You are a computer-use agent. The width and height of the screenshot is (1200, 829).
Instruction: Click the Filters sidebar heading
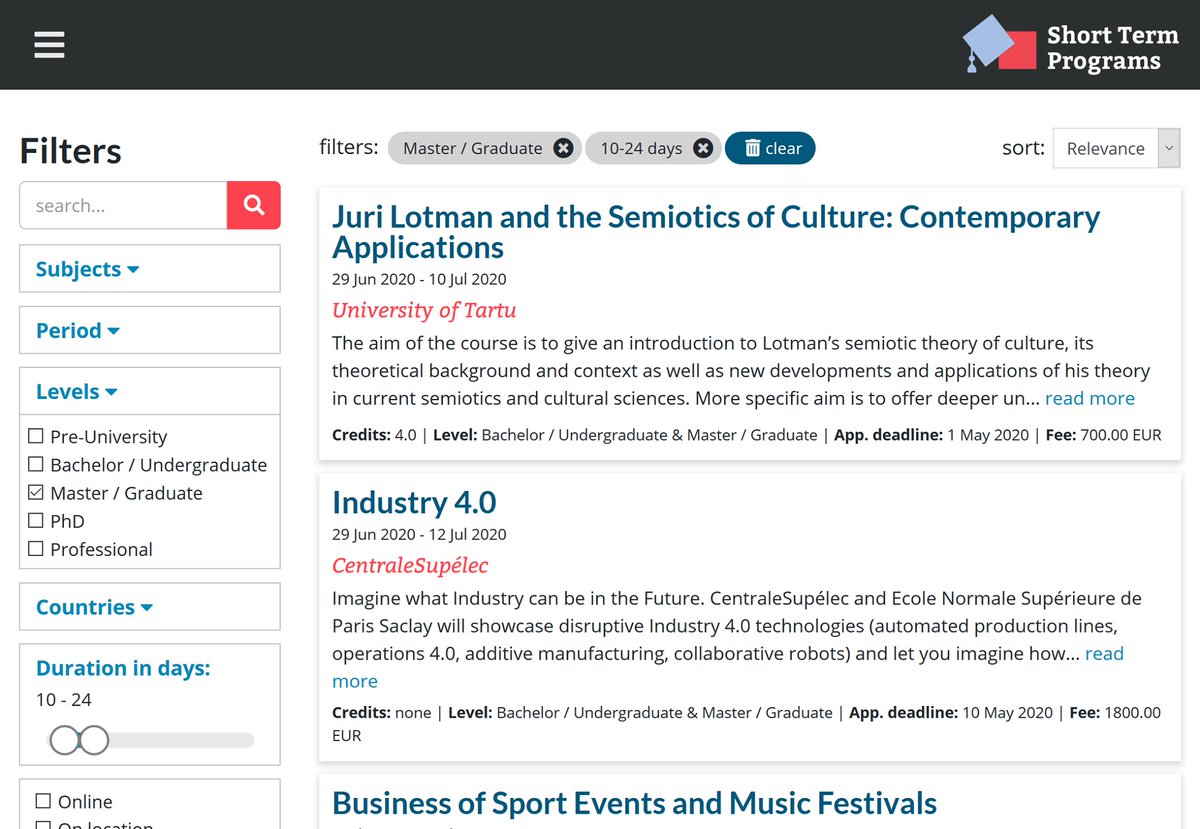pos(71,151)
